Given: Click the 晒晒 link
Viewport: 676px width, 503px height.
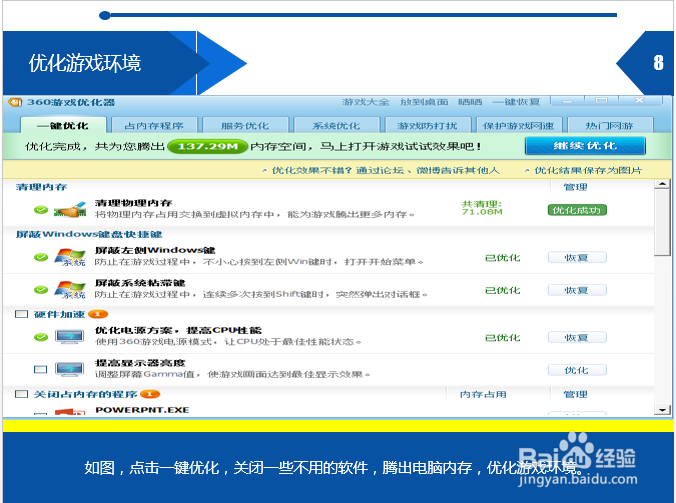Looking at the screenshot, I should (x=470, y=102).
